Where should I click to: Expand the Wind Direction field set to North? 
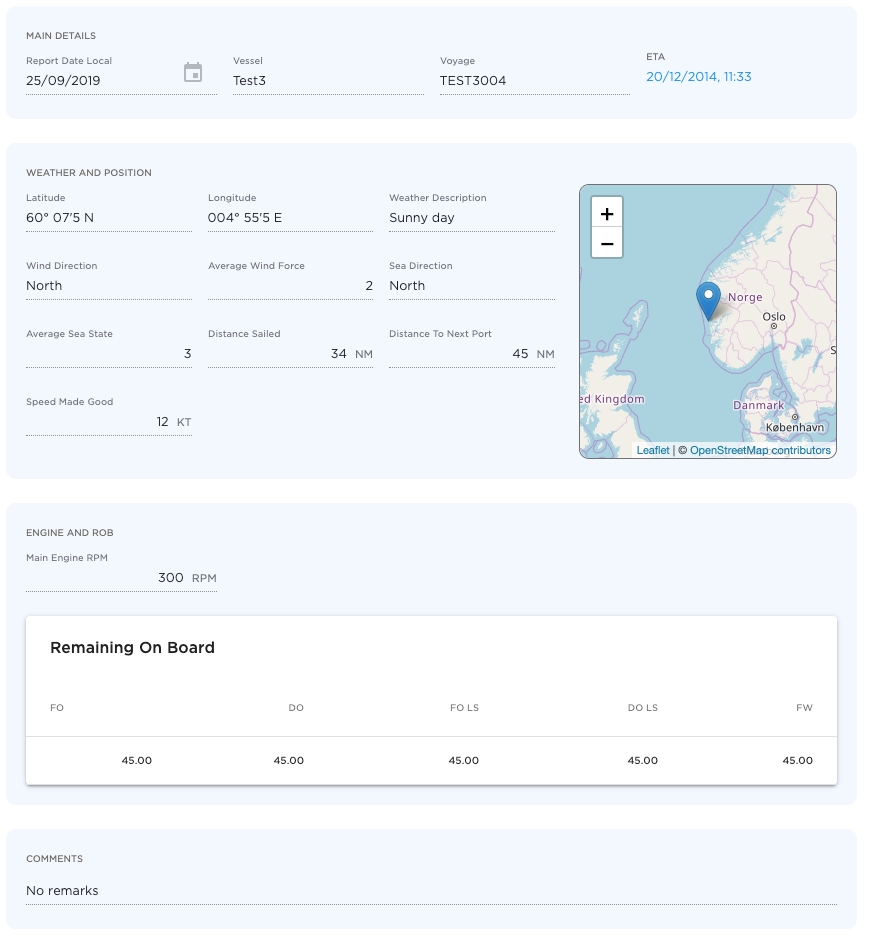pos(108,286)
